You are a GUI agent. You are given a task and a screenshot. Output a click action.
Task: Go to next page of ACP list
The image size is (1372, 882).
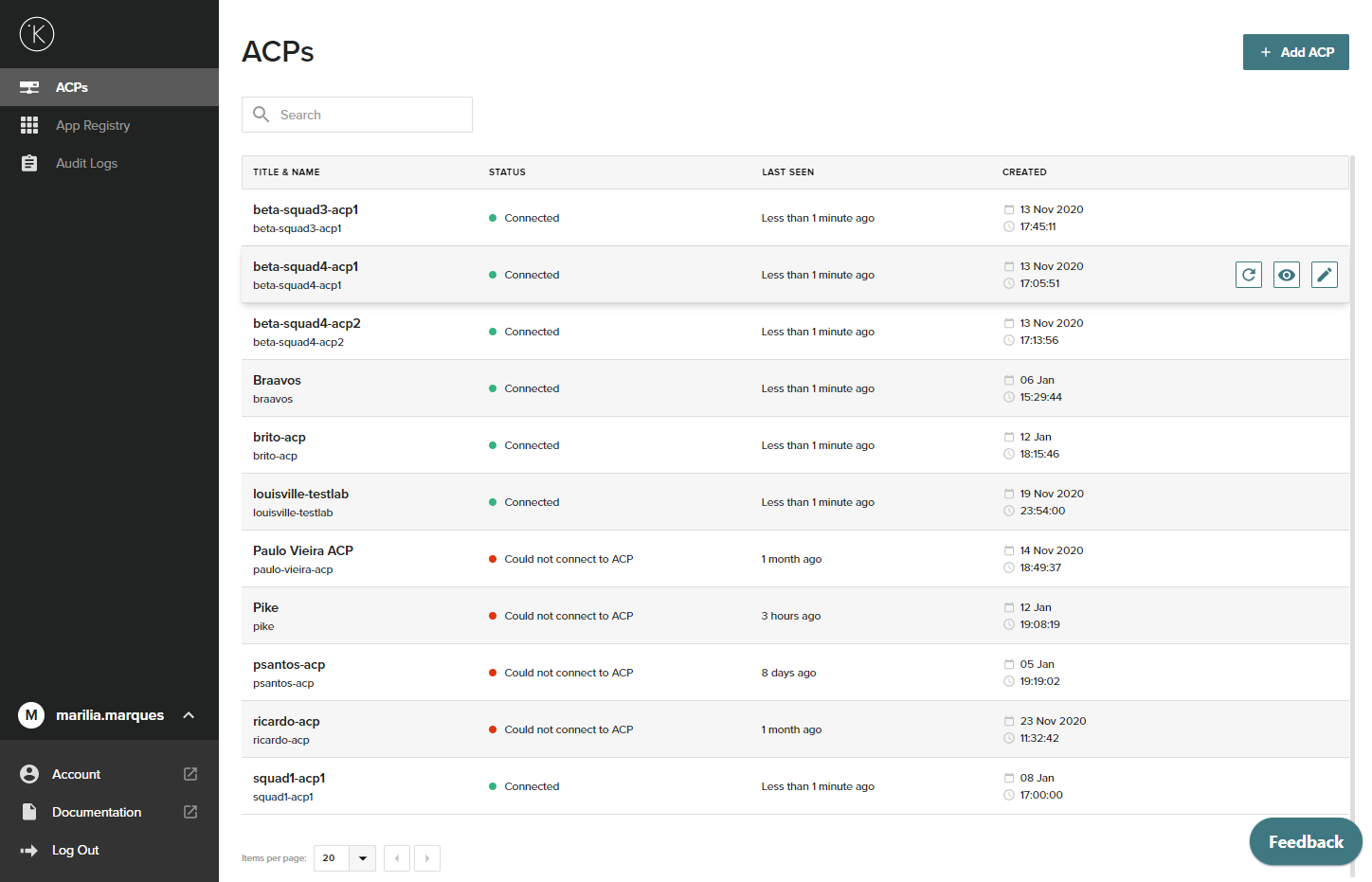(427, 858)
